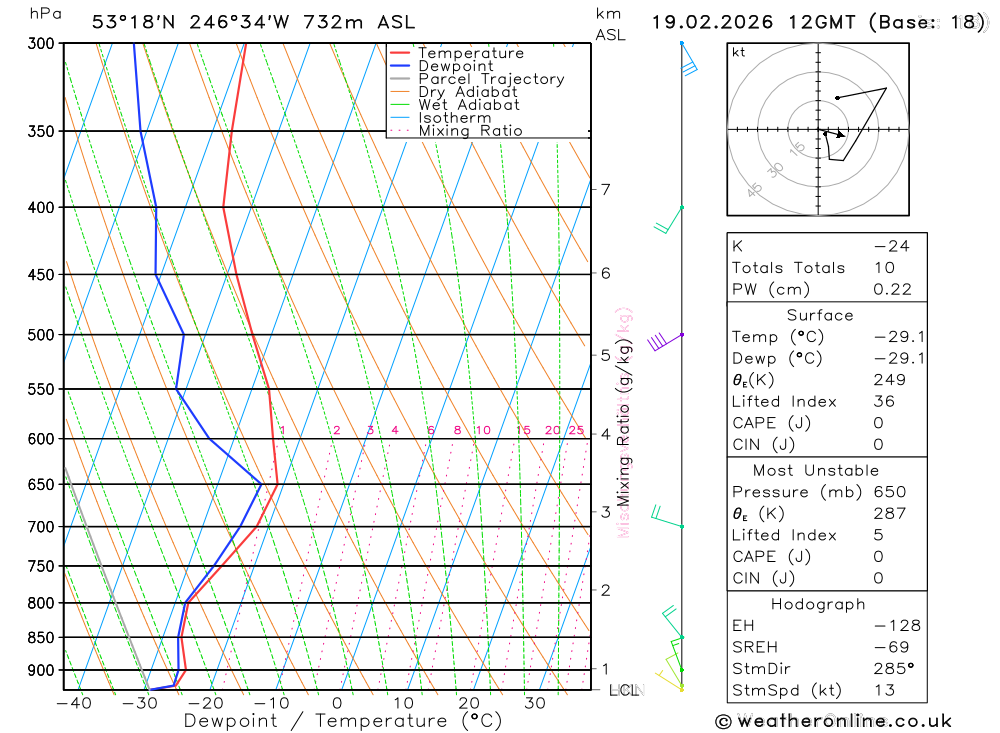Click the kt unit label in hodograph

[x=739, y=52]
